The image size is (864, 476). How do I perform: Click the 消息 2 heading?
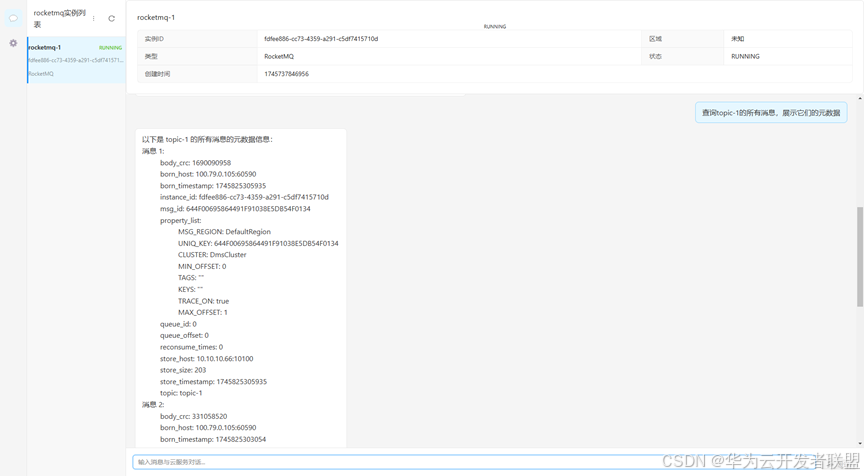pyautogui.click(x=153, y=404)
